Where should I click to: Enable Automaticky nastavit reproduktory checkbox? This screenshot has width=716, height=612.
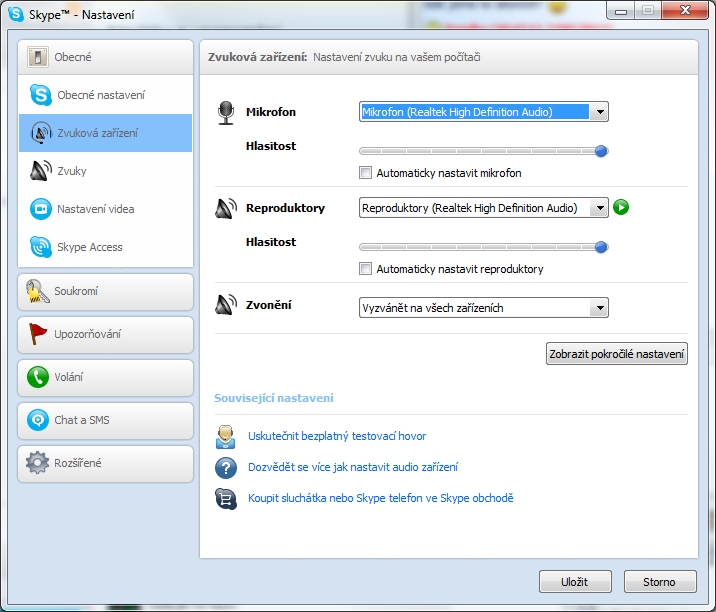[365, 269]
